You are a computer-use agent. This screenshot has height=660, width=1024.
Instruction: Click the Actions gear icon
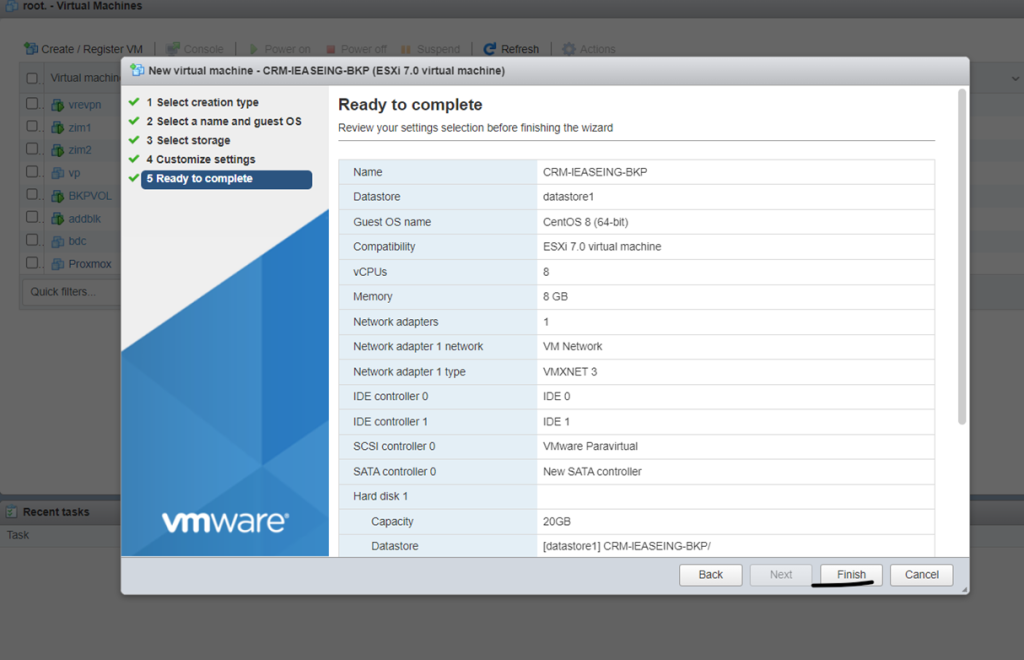[x=569, y=49]
